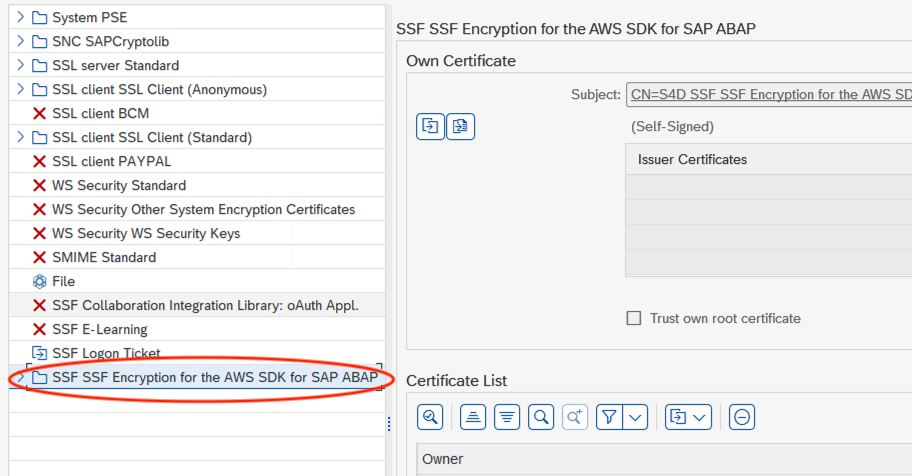Click red X beside SSF Collaboration Integration Library
Screen dimensions: 912x476
pos(40,306)
